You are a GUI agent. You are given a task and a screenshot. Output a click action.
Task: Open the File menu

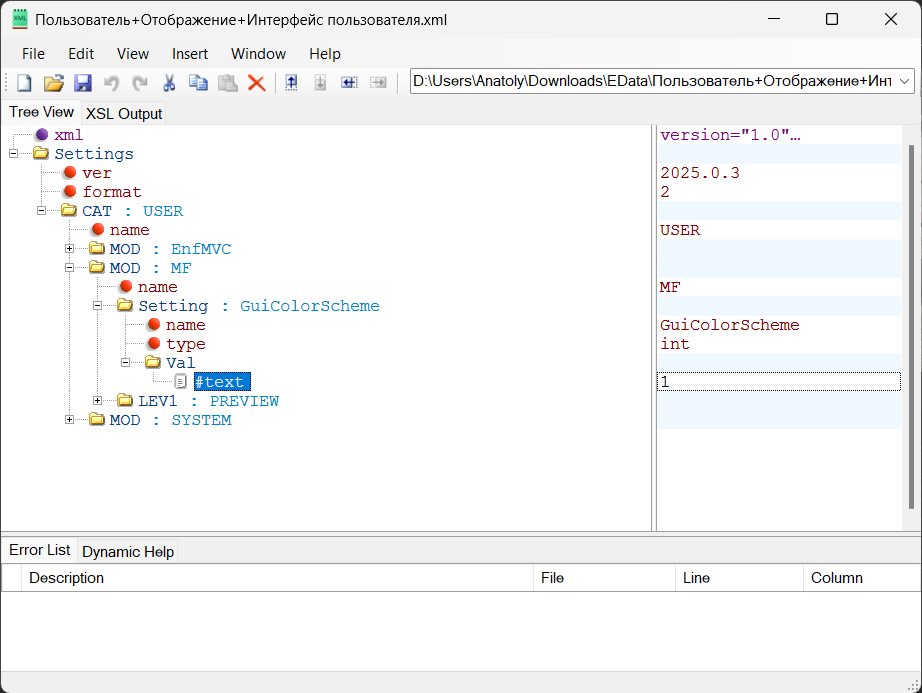(34, 53)
